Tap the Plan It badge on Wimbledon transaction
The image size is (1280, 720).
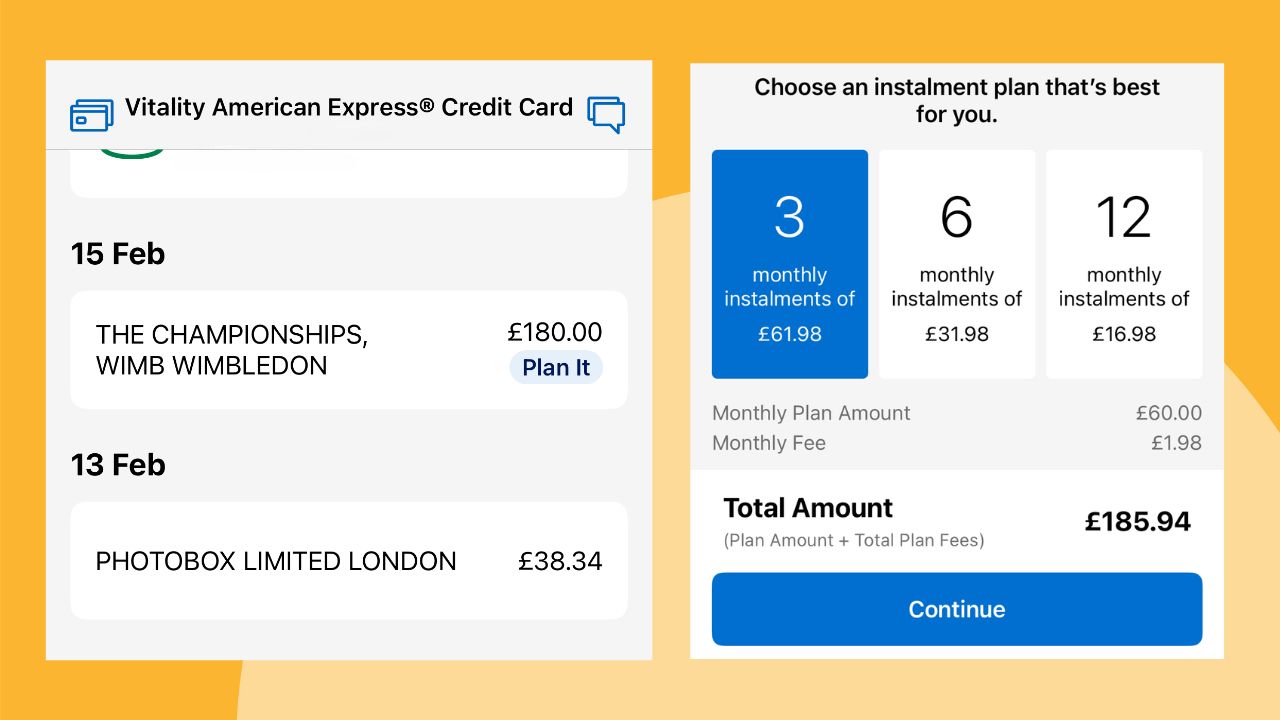point(556,368)
